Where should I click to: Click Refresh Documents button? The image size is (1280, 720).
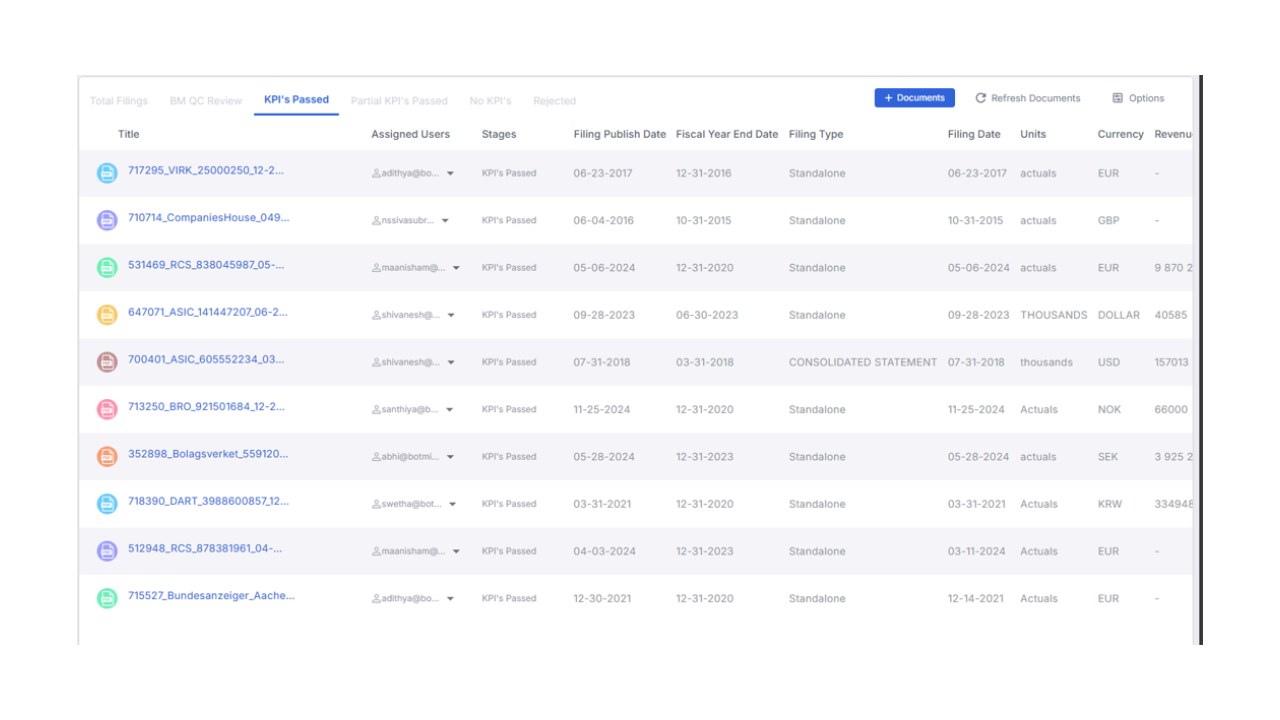(1028, 98)
